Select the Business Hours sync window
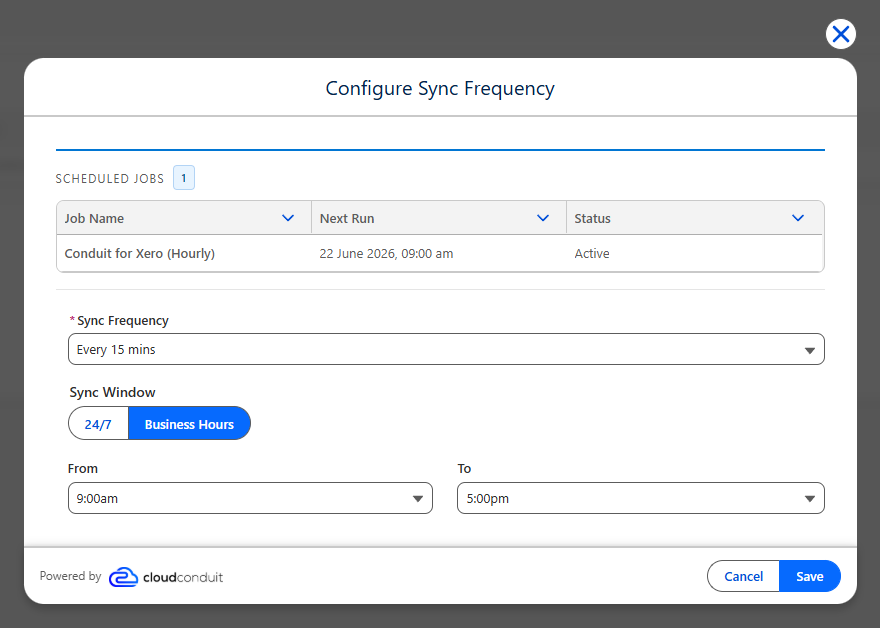The width and height of the screenshot is (880, 628). 189,424
